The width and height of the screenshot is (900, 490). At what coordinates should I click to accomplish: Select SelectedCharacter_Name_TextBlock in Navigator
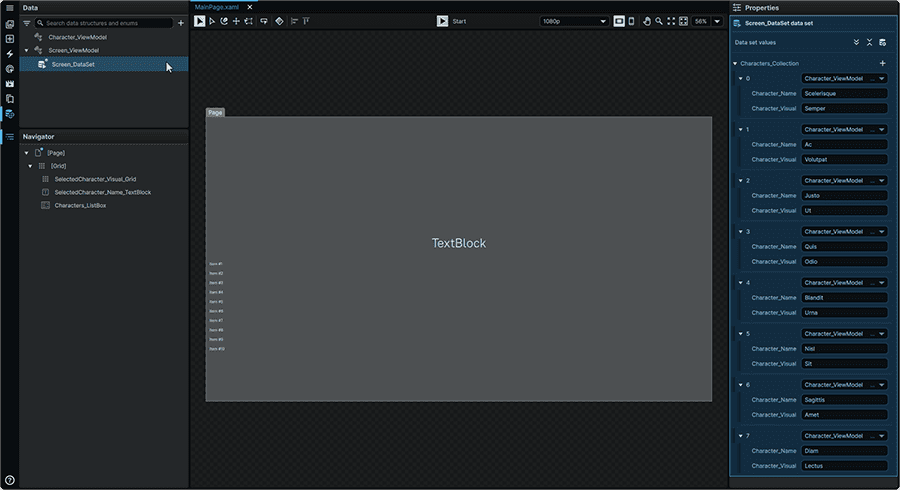103,192
